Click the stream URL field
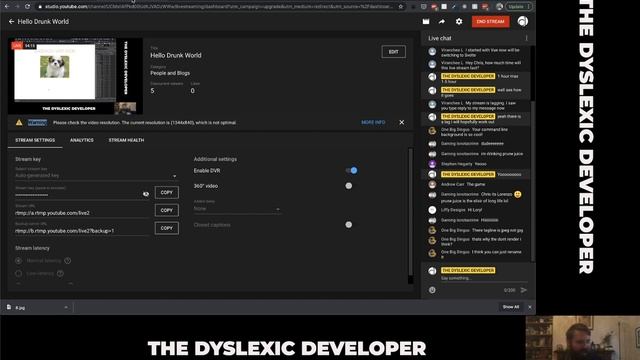 [x=82, y=213]
